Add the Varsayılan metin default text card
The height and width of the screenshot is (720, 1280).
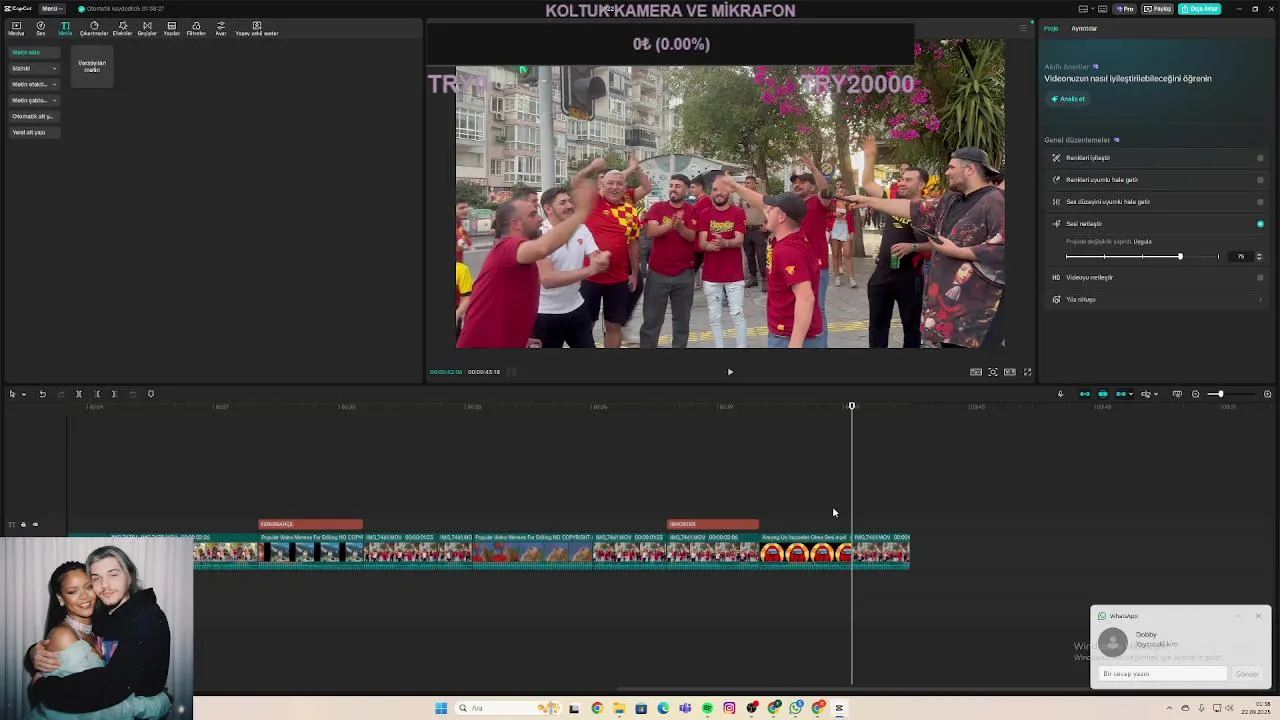[x=92, y=67]
